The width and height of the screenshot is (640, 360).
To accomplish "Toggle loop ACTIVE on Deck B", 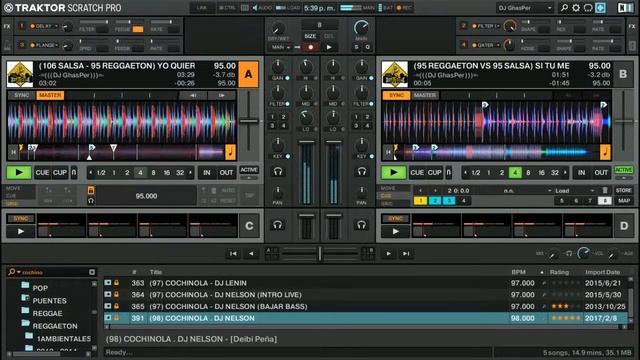I will click(624, 170).
